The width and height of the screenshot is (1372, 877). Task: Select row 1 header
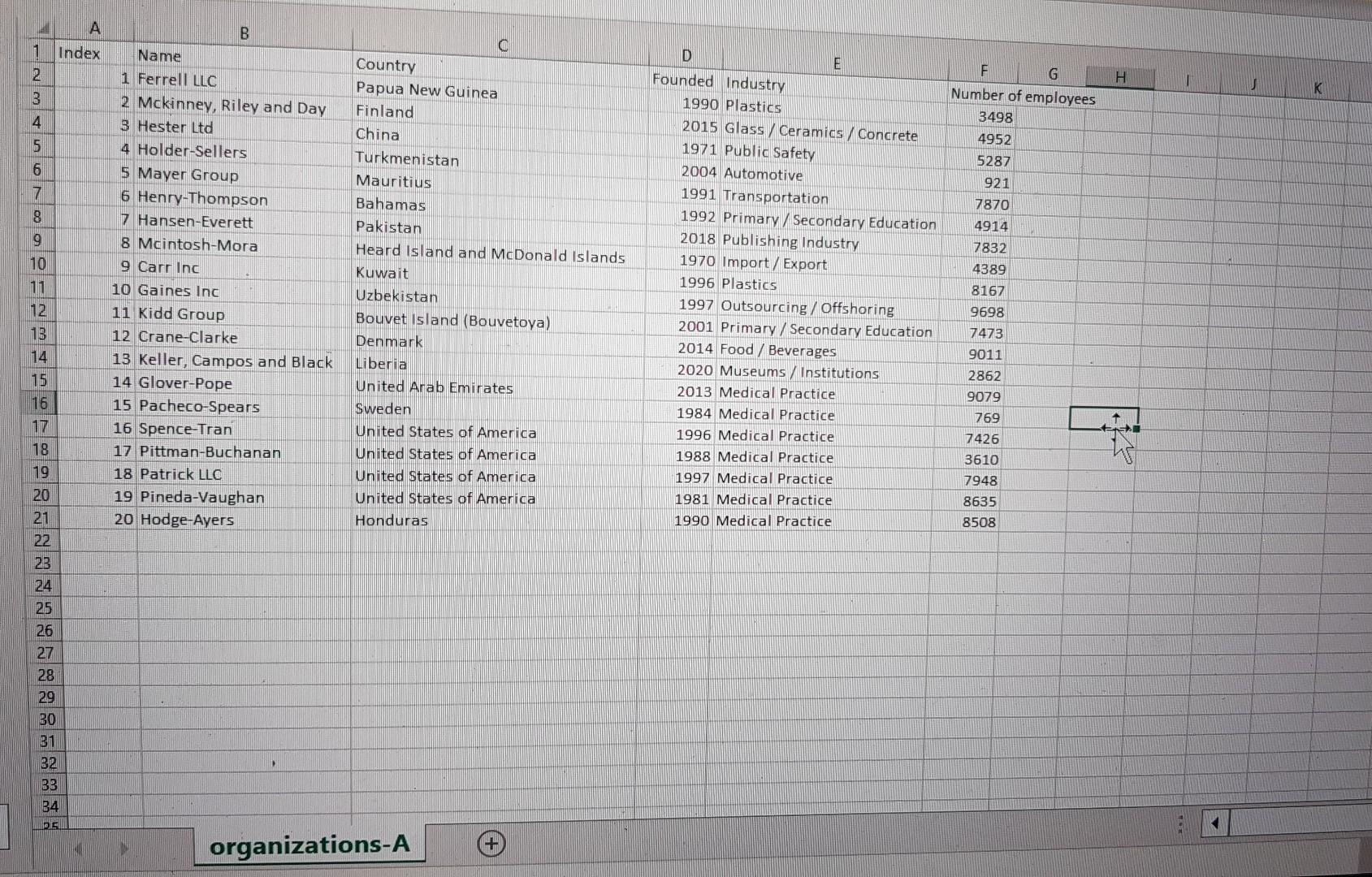(36, 51)
